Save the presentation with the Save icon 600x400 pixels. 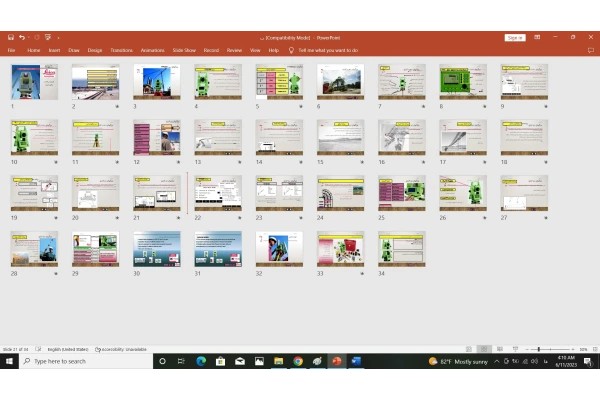click(11, 37)
